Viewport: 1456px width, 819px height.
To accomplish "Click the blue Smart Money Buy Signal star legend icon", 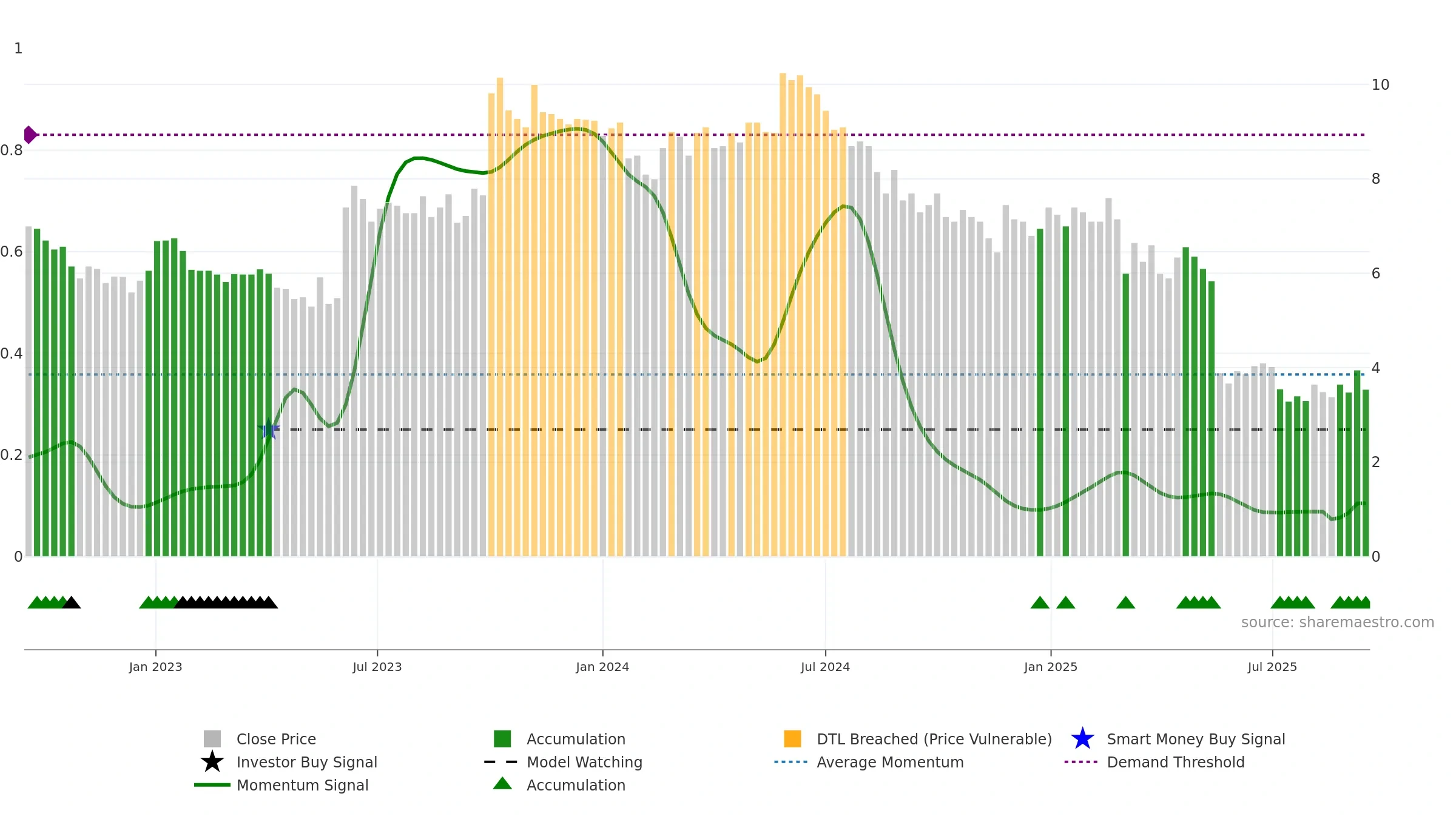I will (x=1082, y=739).
